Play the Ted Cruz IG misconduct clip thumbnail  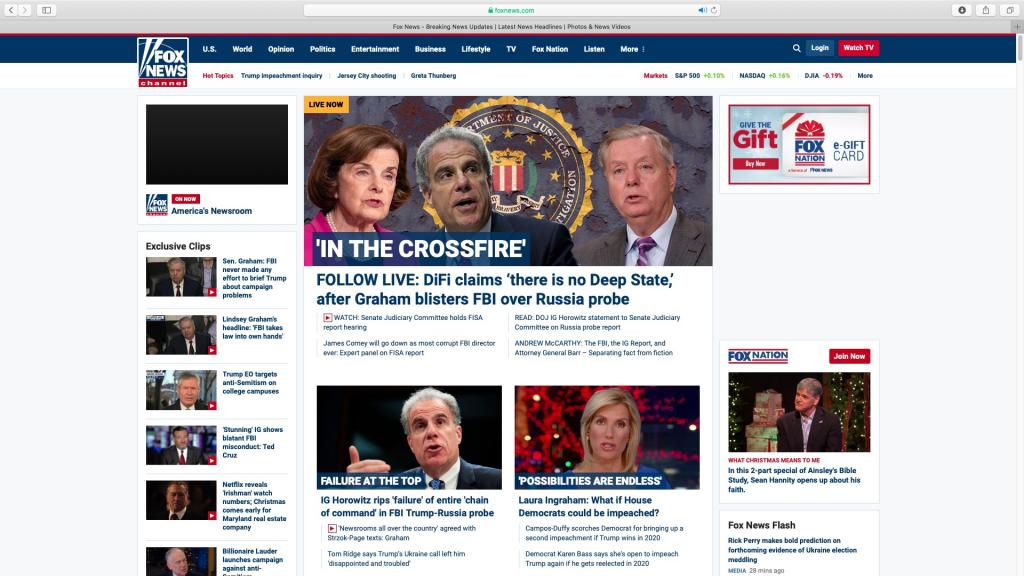[x=181, y=445]
